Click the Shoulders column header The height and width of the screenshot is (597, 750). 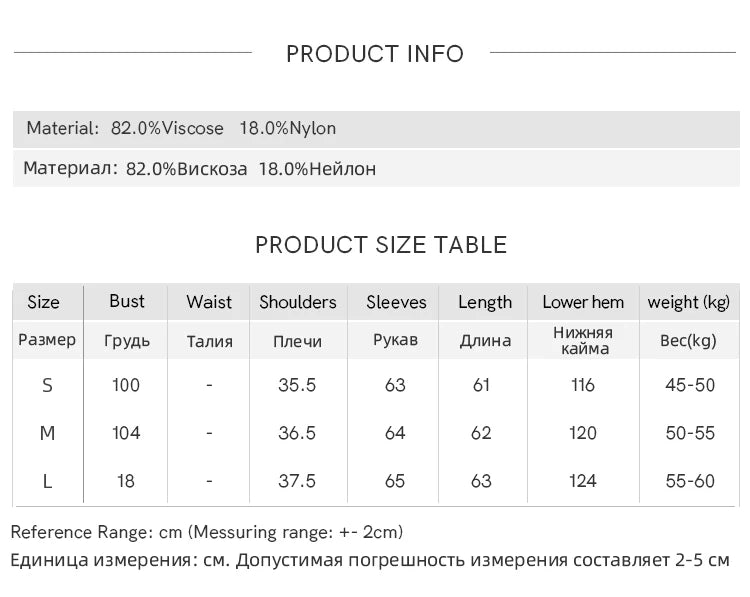298,302
